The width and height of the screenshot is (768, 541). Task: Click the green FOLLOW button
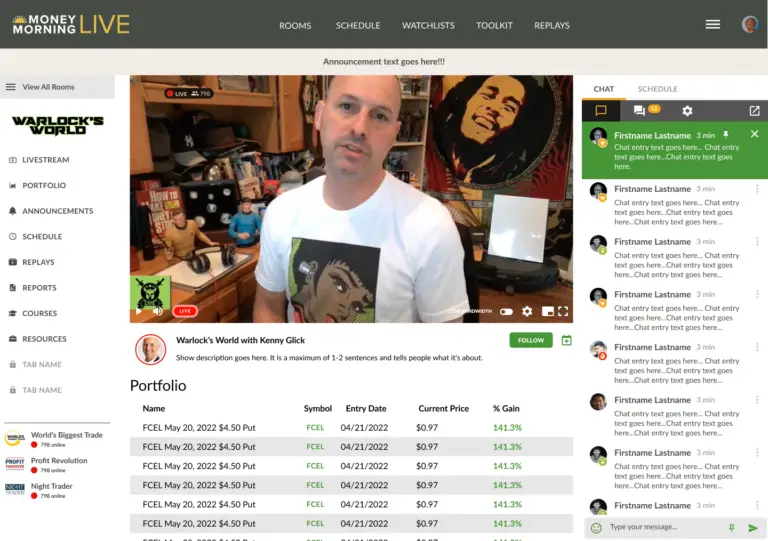click(530, 340)
